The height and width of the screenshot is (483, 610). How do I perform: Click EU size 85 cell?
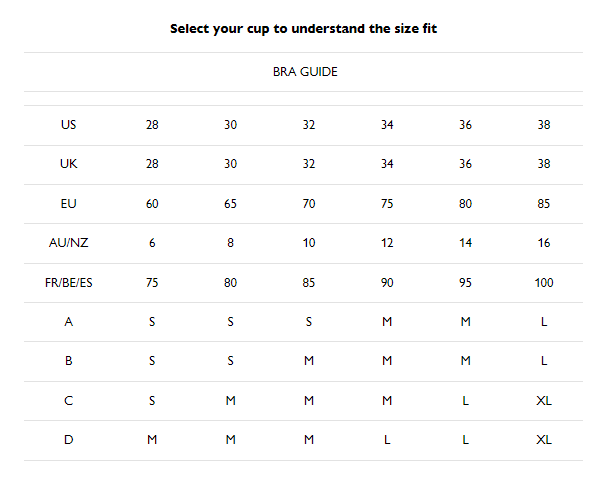(x=544, y=204)
